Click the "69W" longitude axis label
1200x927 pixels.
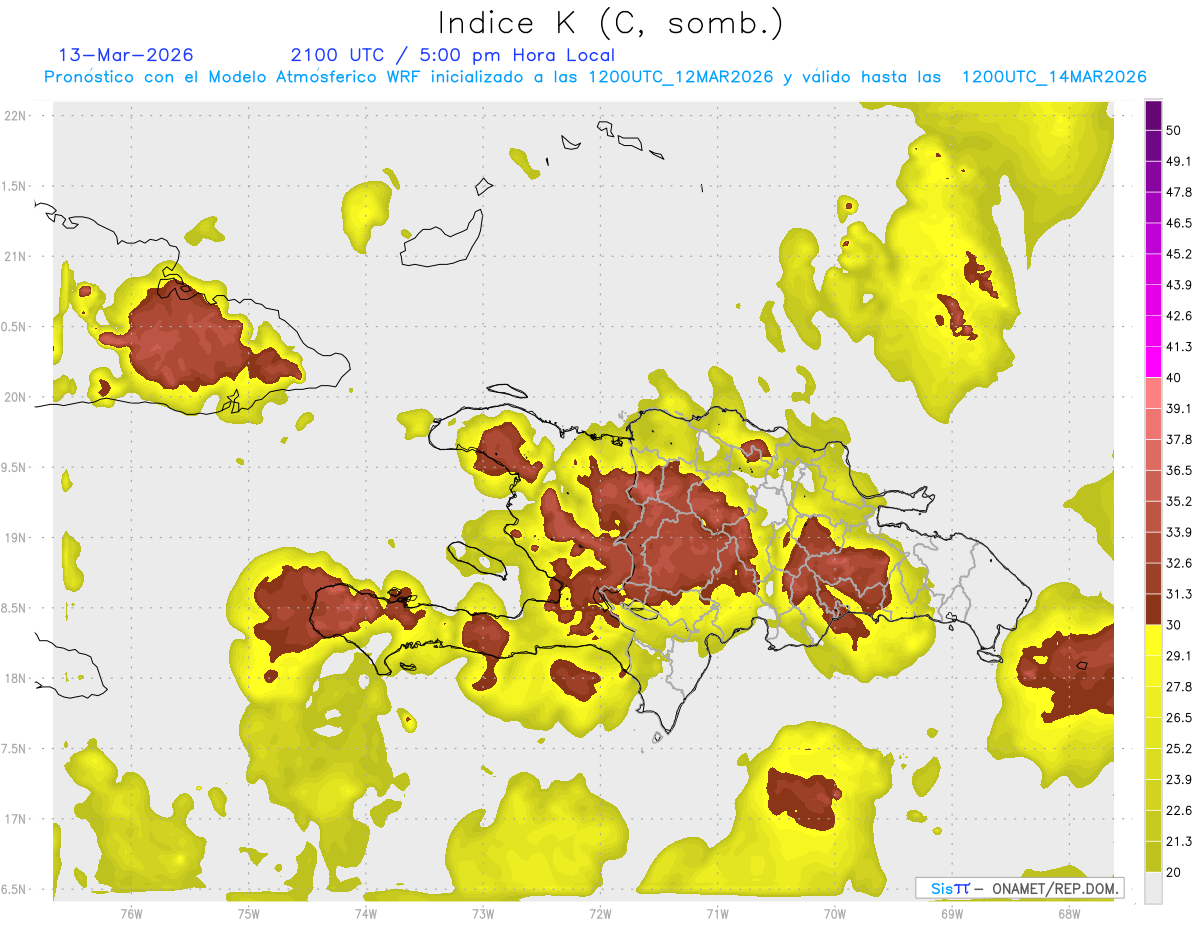tap(952, 914)
